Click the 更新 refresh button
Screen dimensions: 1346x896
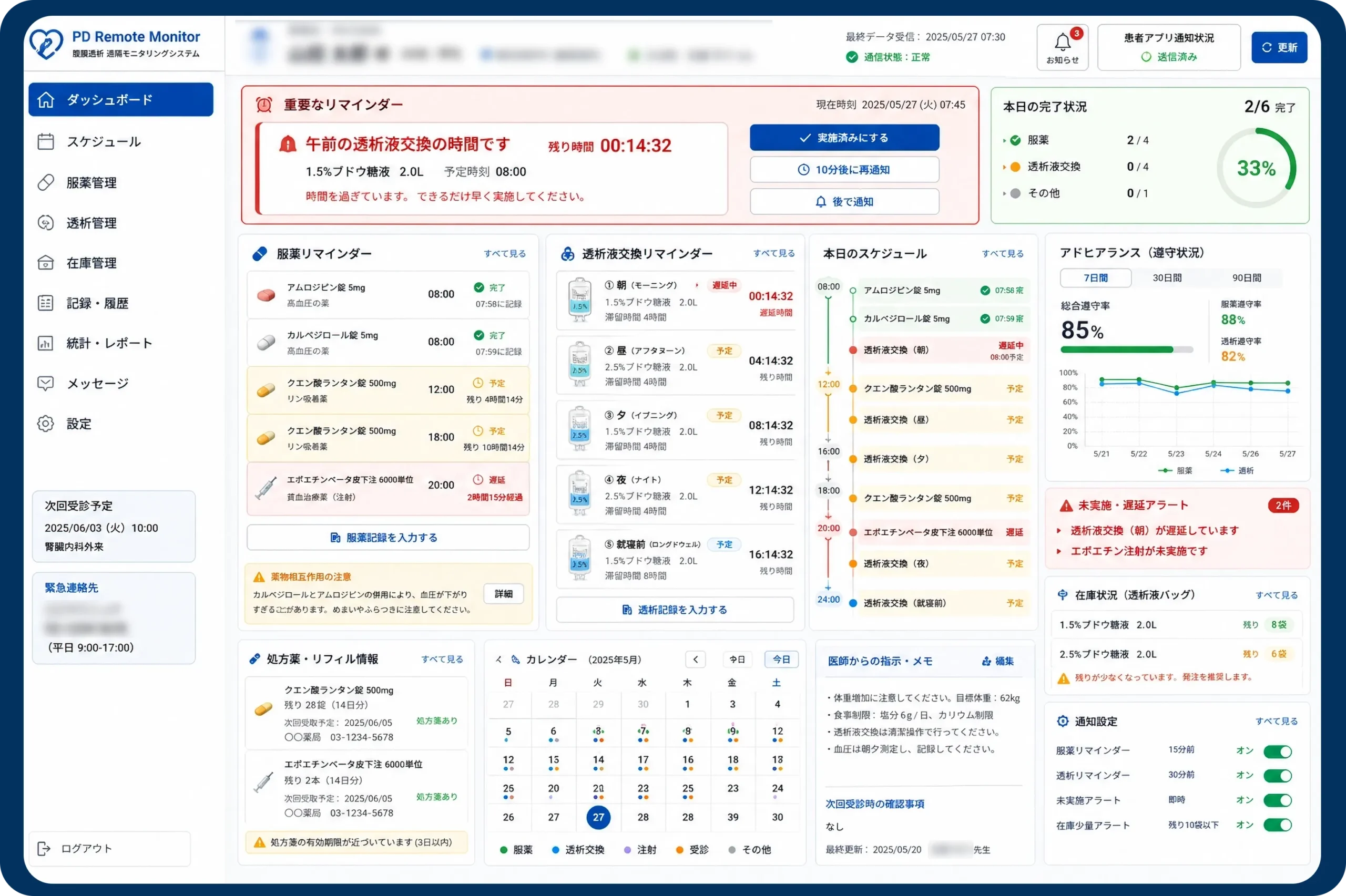tap(1279, 47)
